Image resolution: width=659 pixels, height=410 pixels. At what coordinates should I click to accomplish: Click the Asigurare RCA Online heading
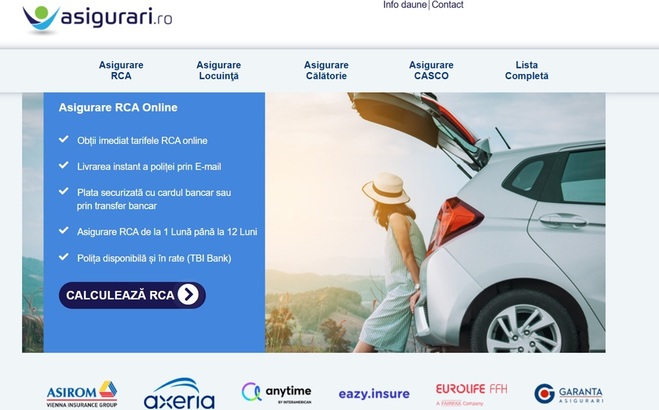[x=118, y=108]
